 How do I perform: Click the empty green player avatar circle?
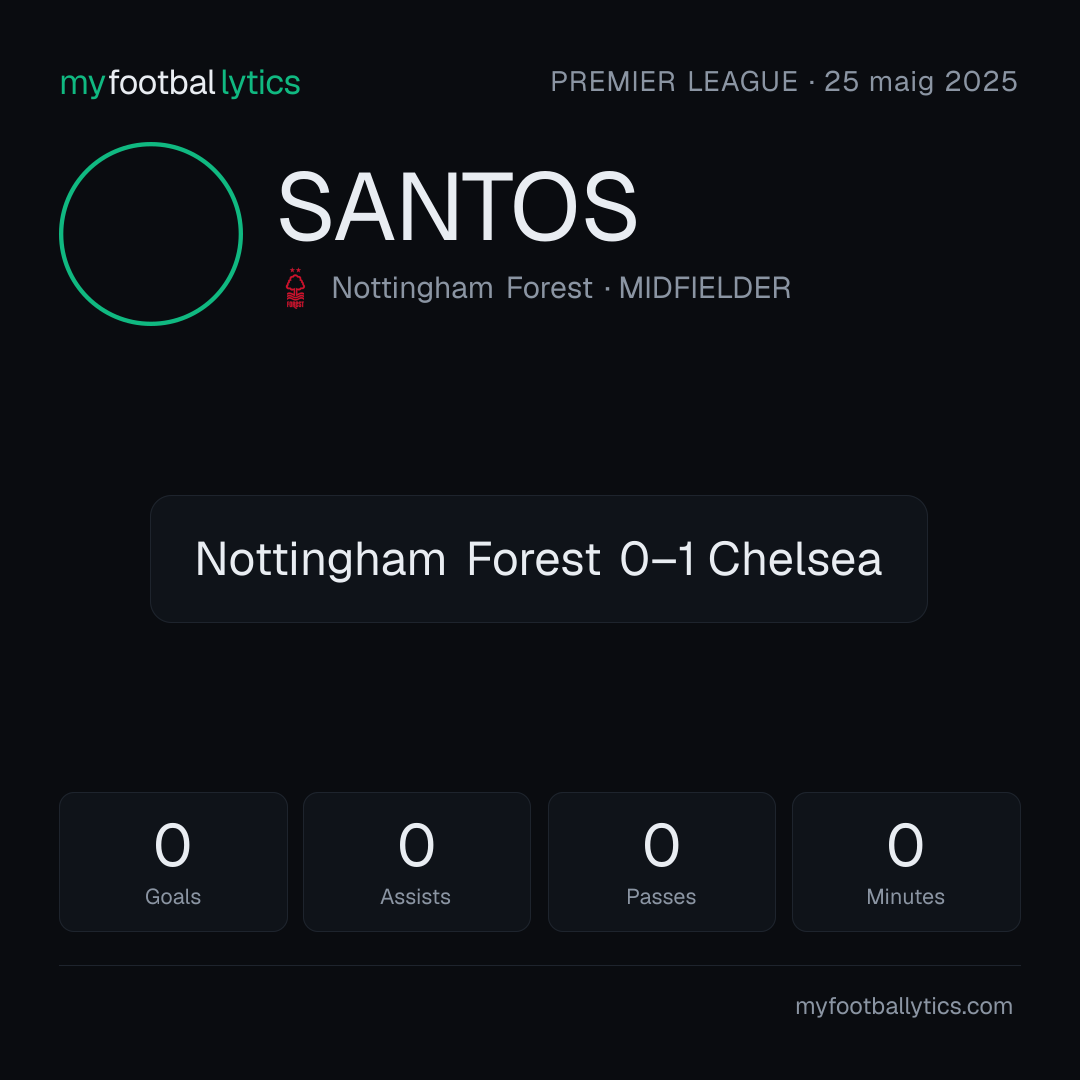pos(151,234)
